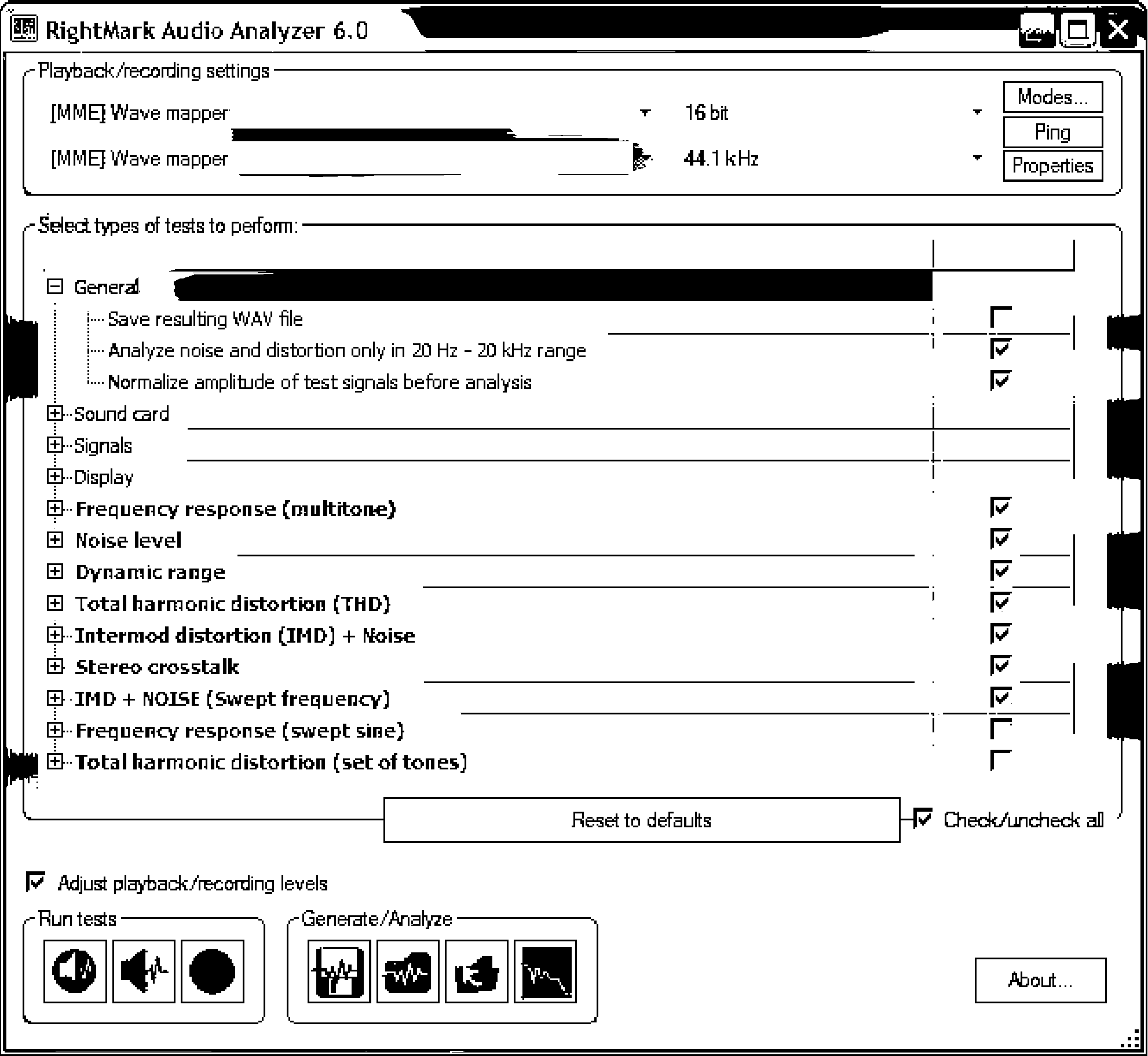
Task: Click the Modes... button
Action: 1052,97
